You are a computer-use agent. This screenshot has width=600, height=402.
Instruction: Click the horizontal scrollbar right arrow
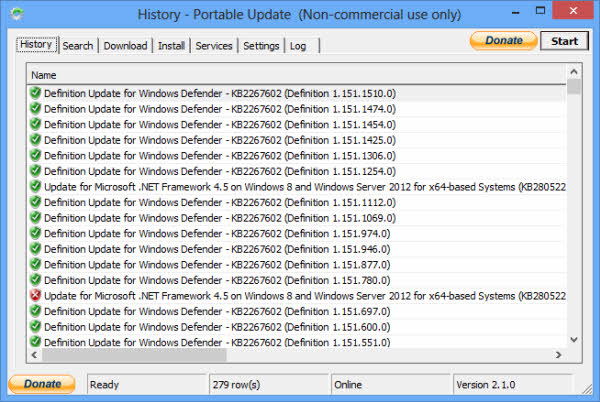(x=558, y=355)
